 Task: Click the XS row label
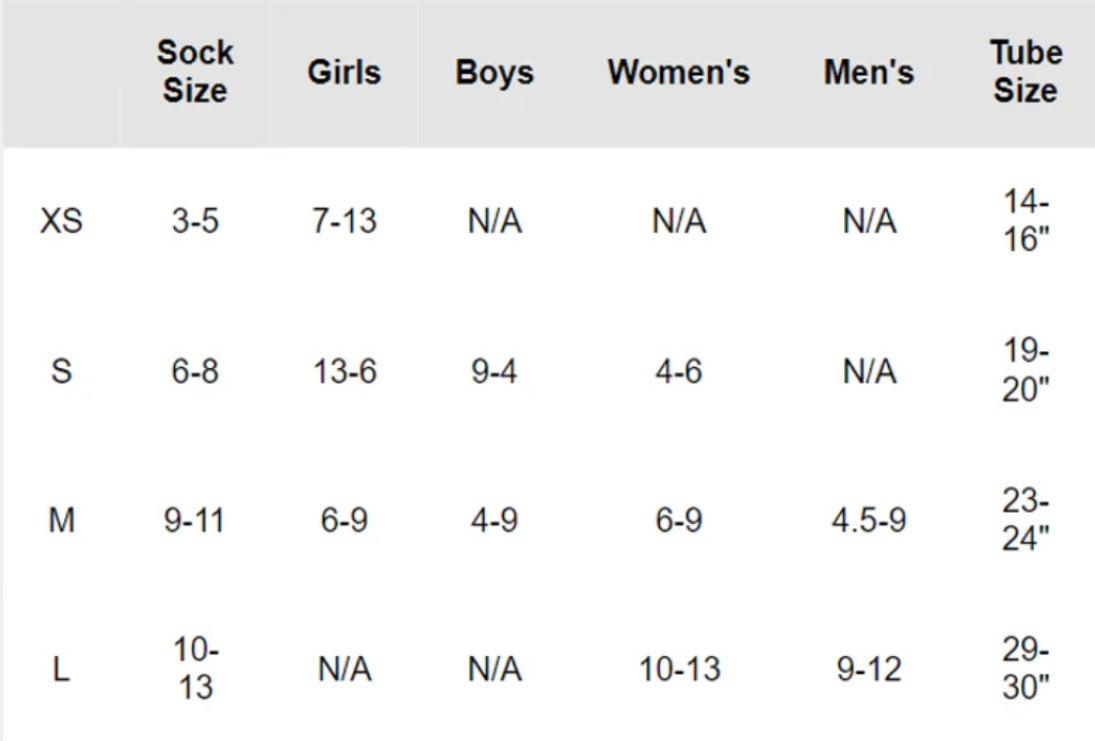tap(61, 221)
